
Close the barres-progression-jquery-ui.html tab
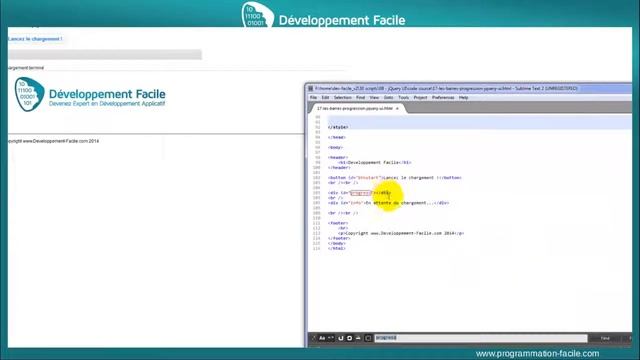[x=397, y=109]
